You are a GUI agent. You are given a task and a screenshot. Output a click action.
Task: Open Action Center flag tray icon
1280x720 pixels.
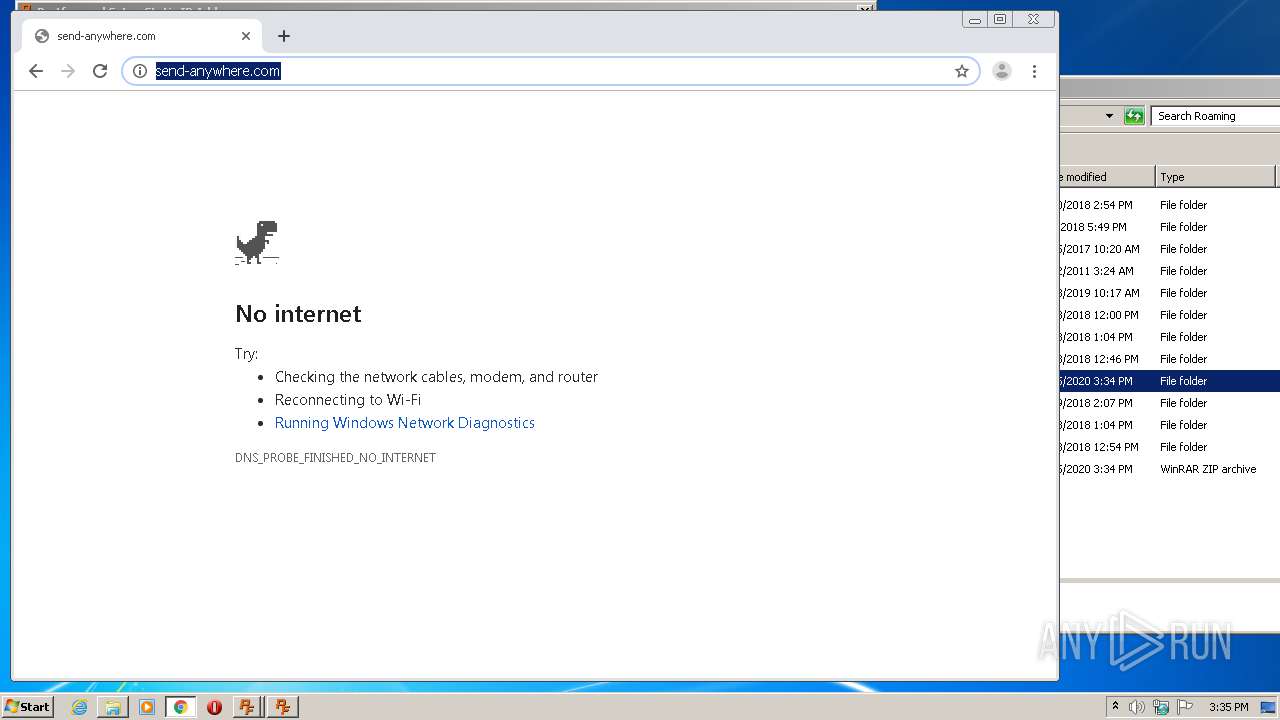1185,707
